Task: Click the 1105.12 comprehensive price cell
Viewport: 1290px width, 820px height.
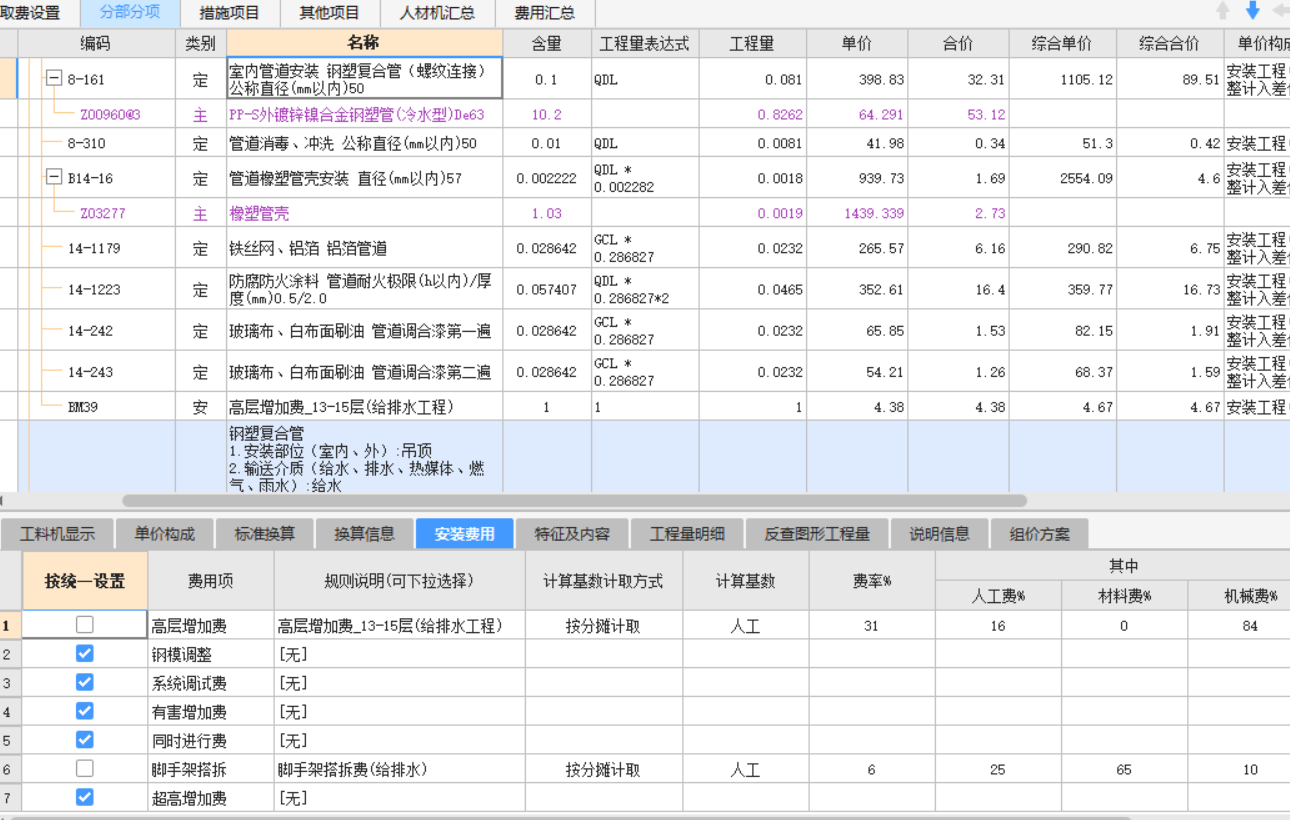Action: coord(1062,79)
